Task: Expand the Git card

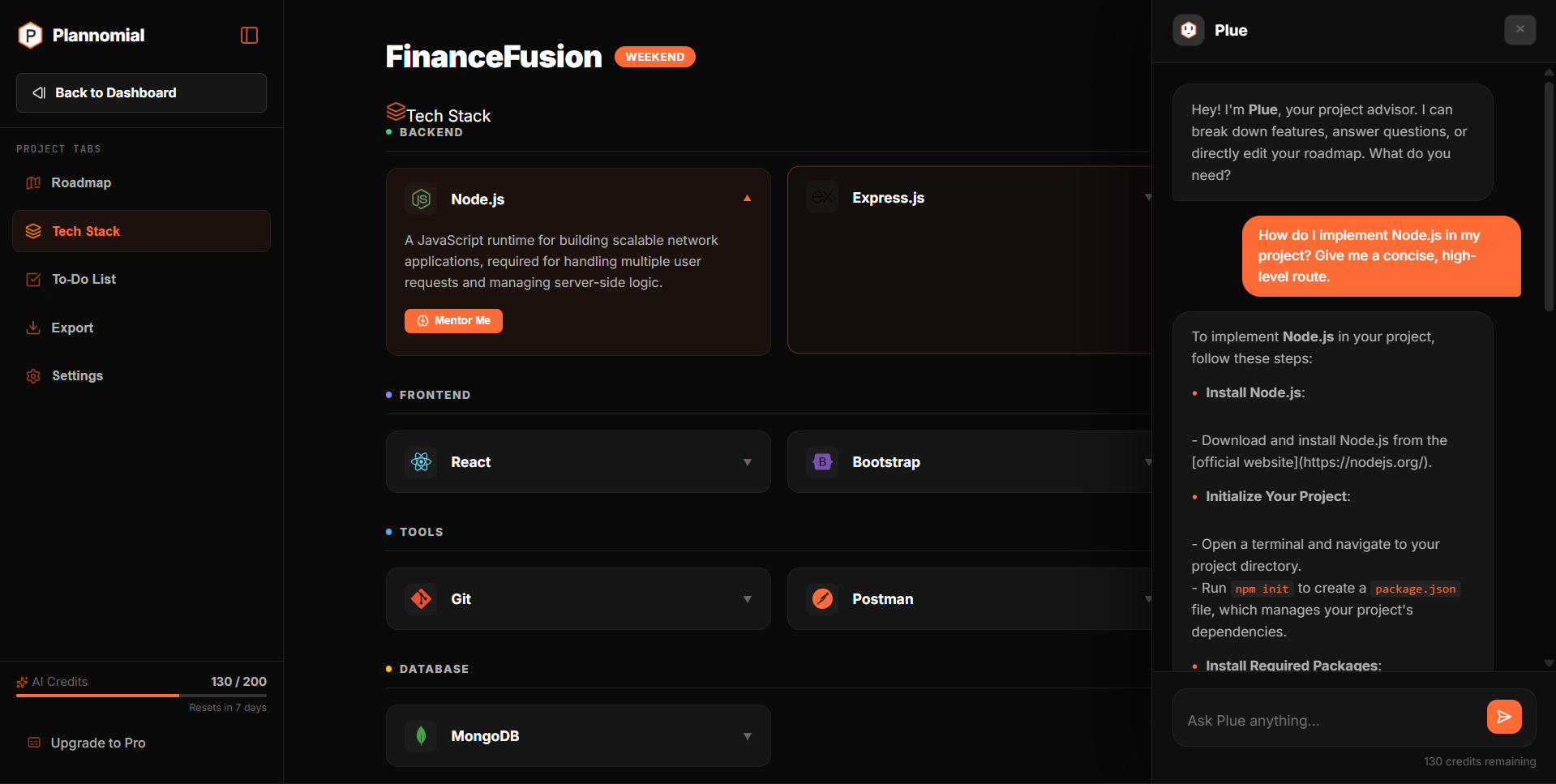Action: tap(747, 599)
